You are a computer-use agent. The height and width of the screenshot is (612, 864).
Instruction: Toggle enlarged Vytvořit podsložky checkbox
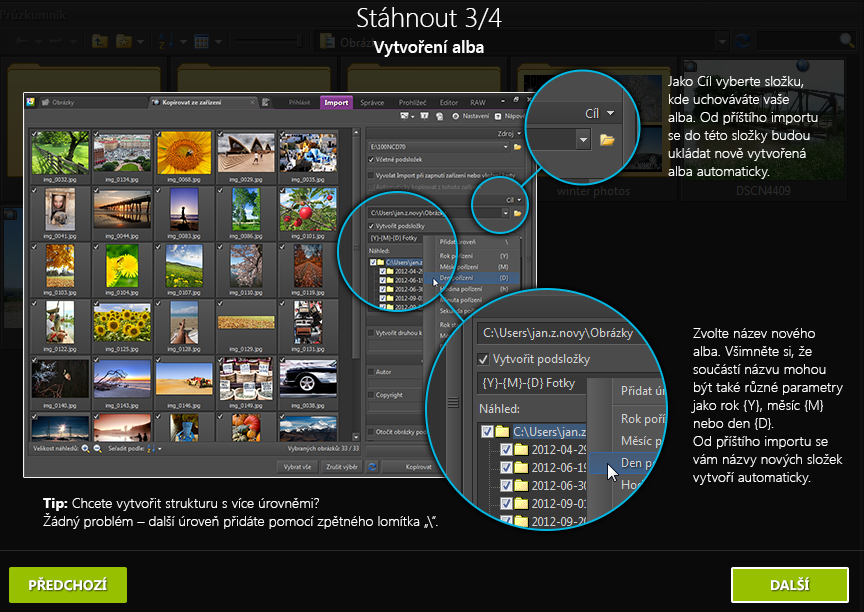click(483, 359)
